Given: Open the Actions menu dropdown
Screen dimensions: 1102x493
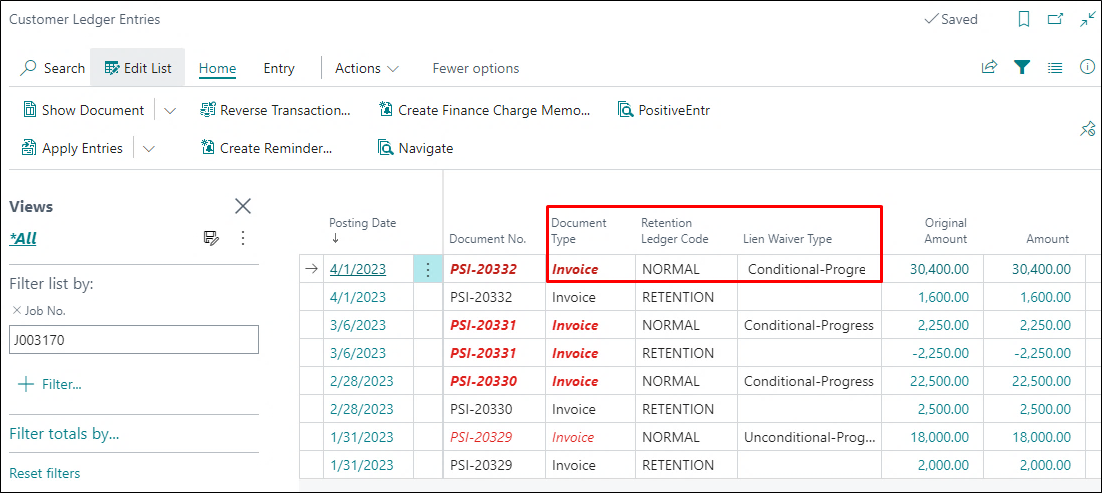Looking at the screenshot, I should tap(366, 68).
